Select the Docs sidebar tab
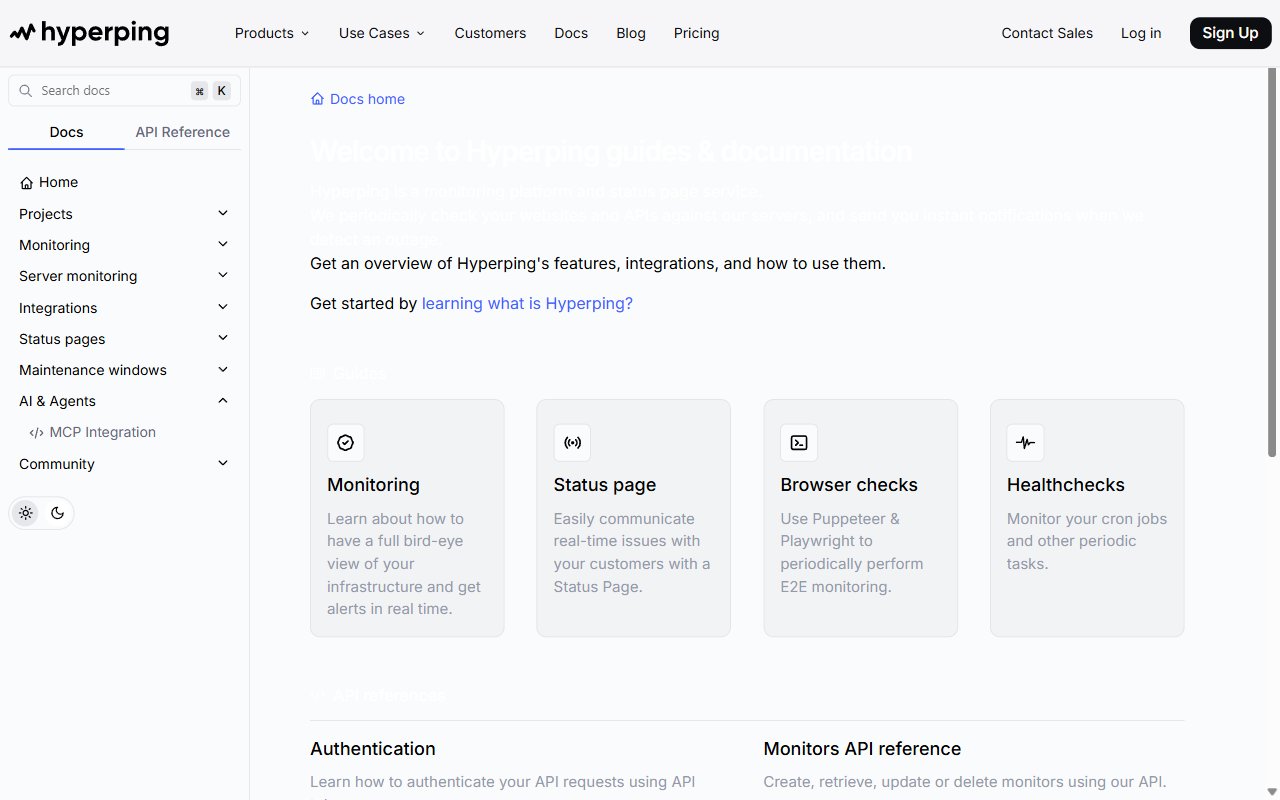1280x800 pixels. coord(67,132)
